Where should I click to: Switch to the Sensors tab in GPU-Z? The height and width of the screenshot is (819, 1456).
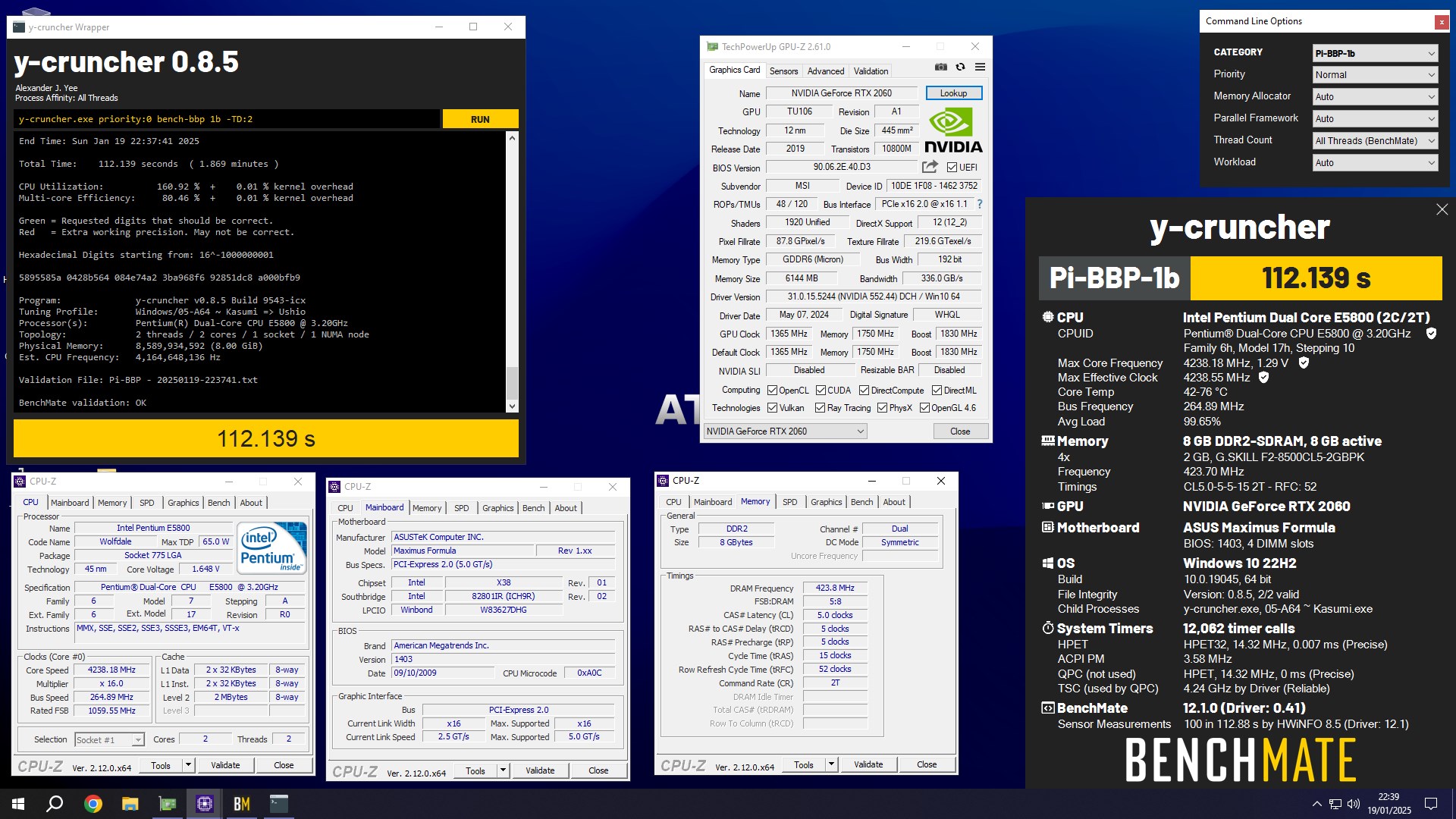783,71
